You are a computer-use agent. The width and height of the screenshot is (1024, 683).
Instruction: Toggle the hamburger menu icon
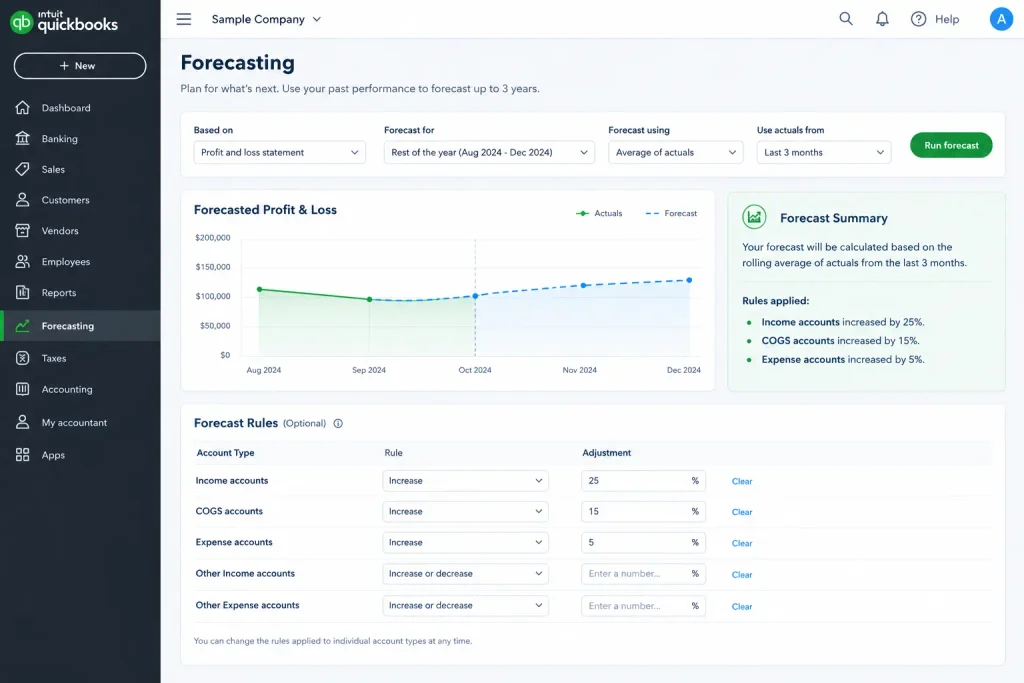click(x=184, y=20)
